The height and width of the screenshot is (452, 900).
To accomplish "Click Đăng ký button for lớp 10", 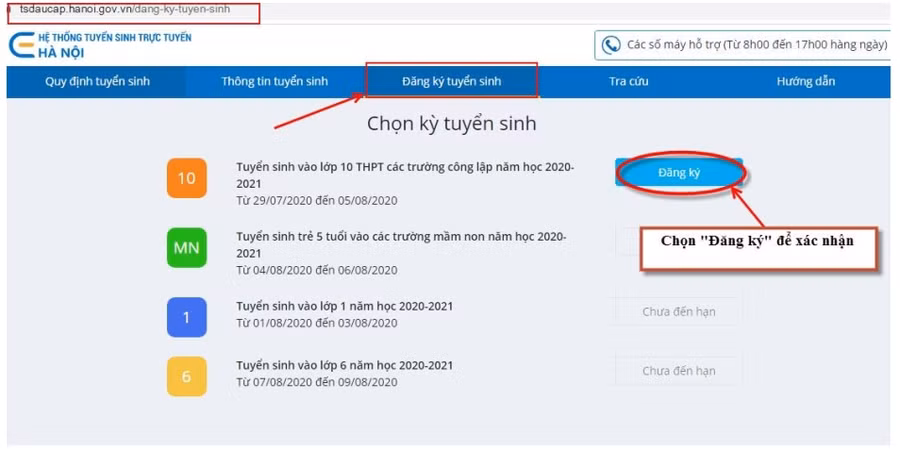I will (679, 172).
